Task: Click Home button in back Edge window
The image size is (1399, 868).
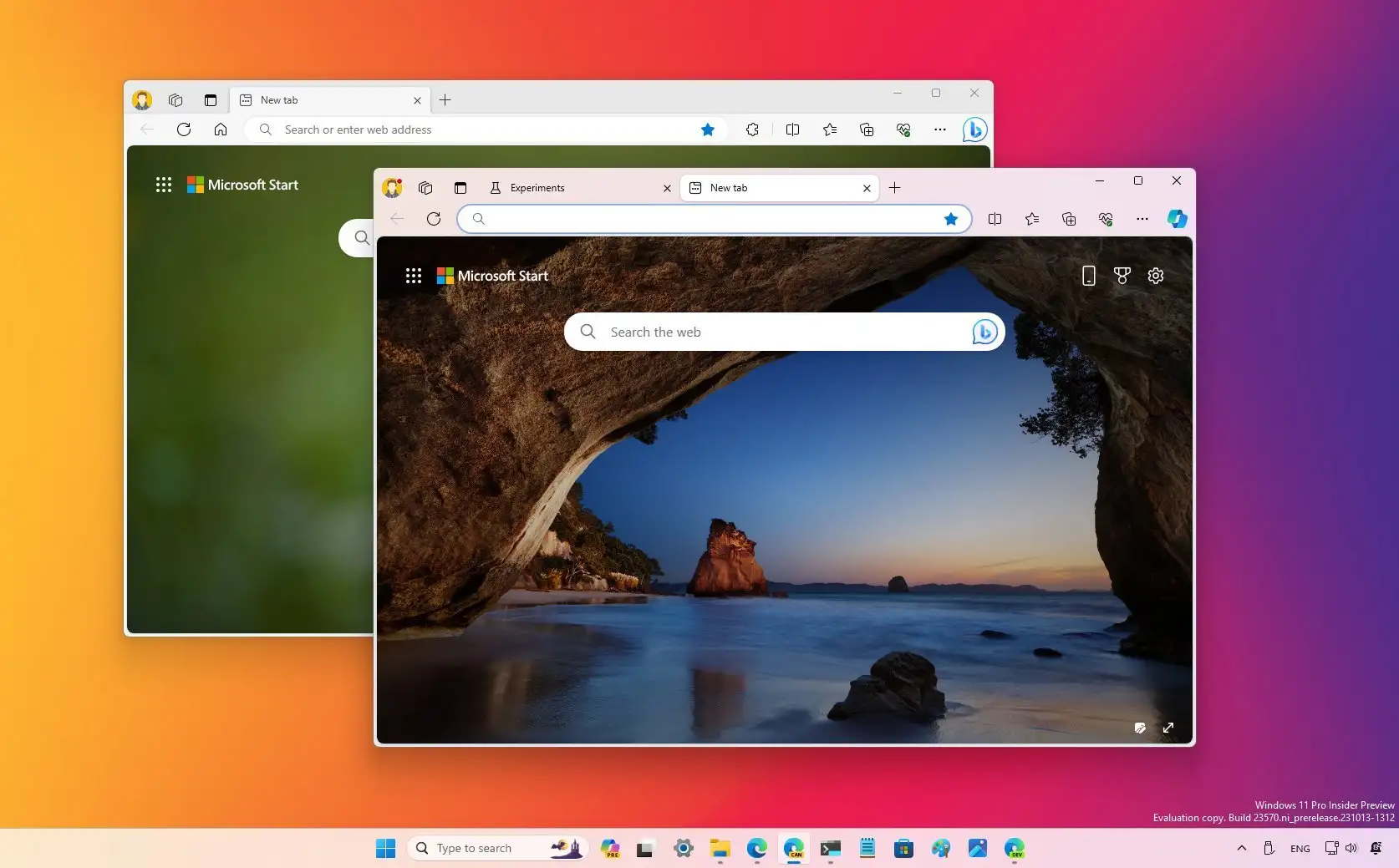Action: pyautogui.click(x=221, y=129)
